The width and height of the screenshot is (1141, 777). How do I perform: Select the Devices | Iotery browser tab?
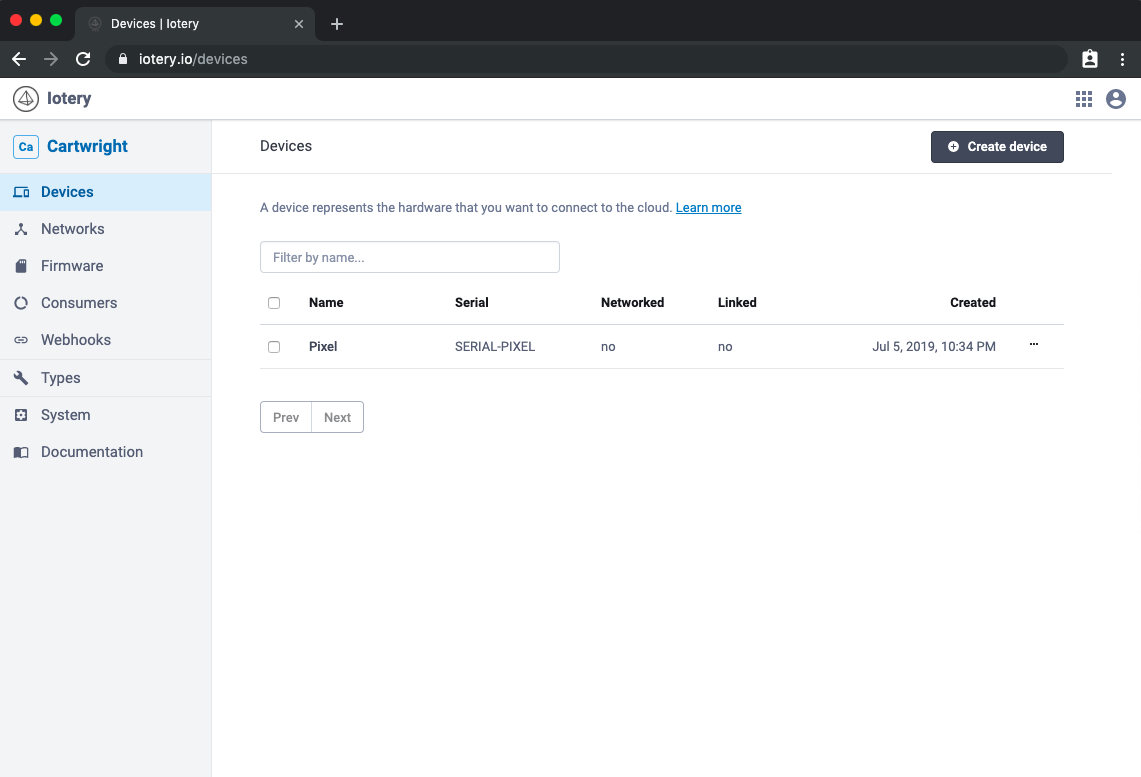194,24
